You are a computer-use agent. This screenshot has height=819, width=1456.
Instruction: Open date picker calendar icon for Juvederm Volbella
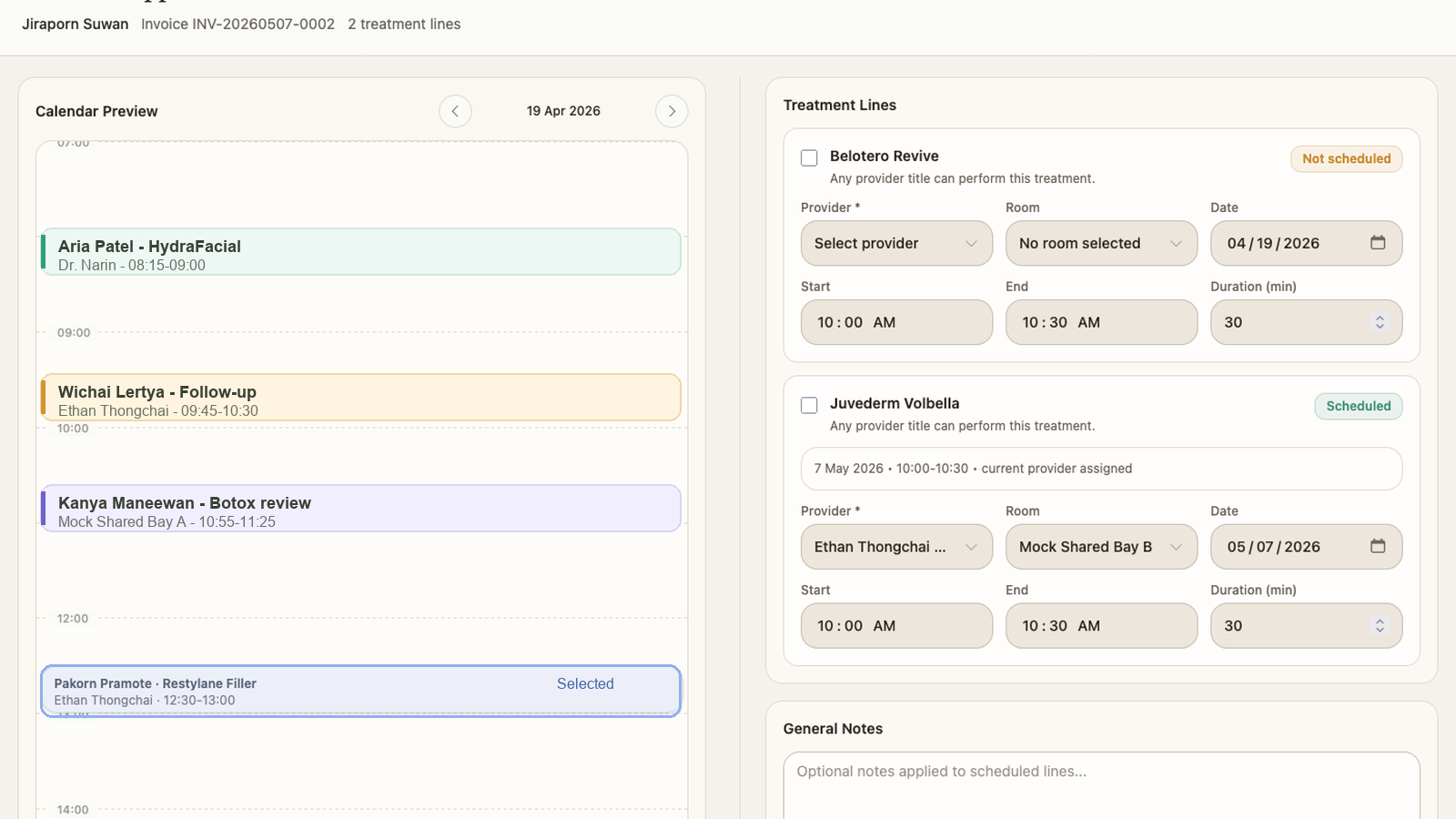tap(1378, 546)
